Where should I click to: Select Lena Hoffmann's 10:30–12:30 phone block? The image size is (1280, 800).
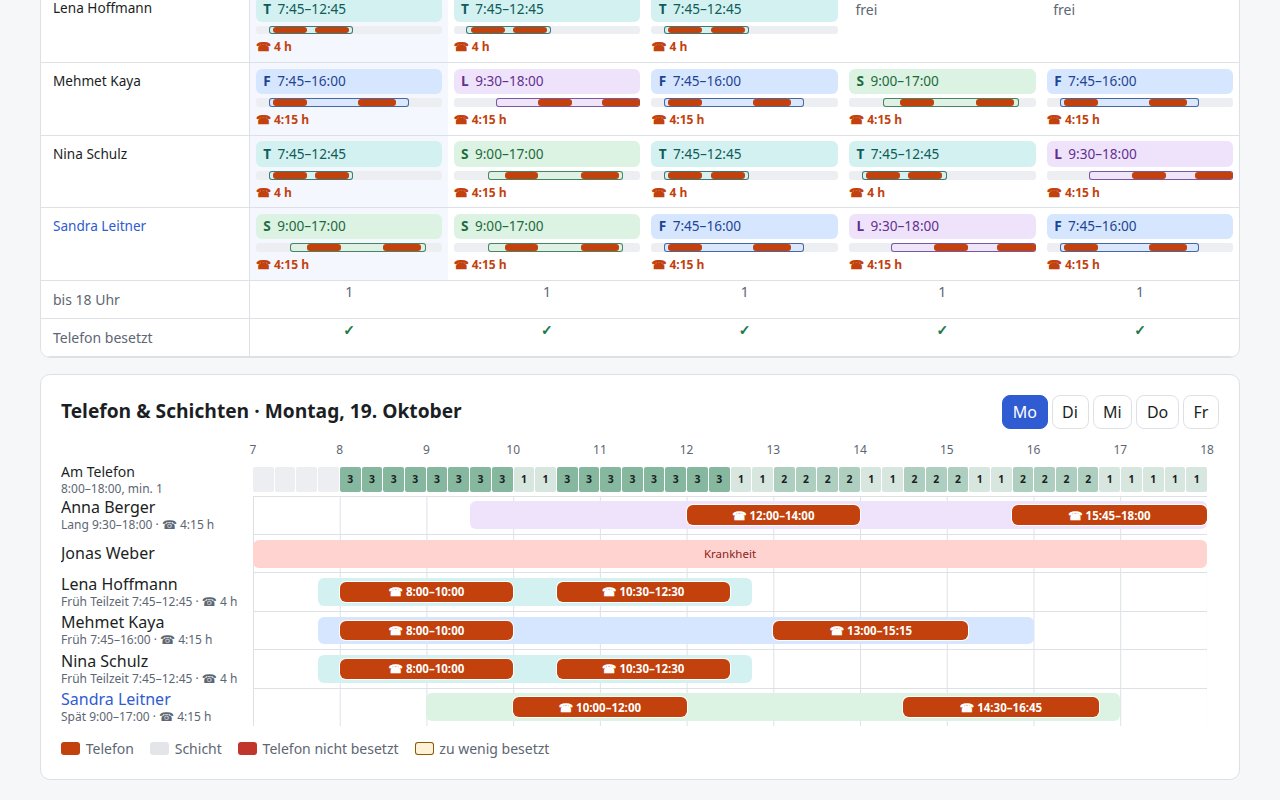pos(643,592)
